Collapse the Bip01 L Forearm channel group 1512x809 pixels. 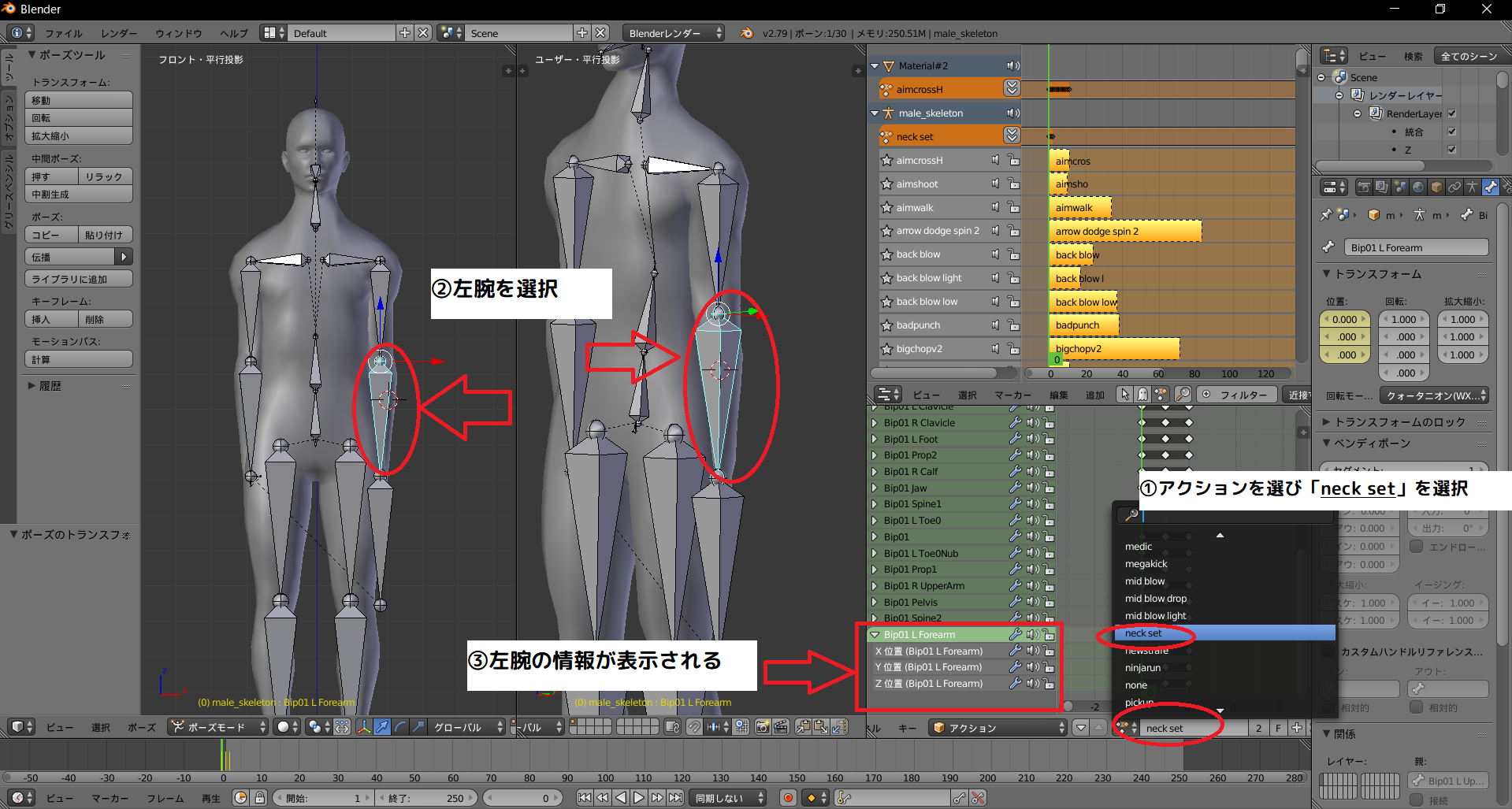coord(875,635)
